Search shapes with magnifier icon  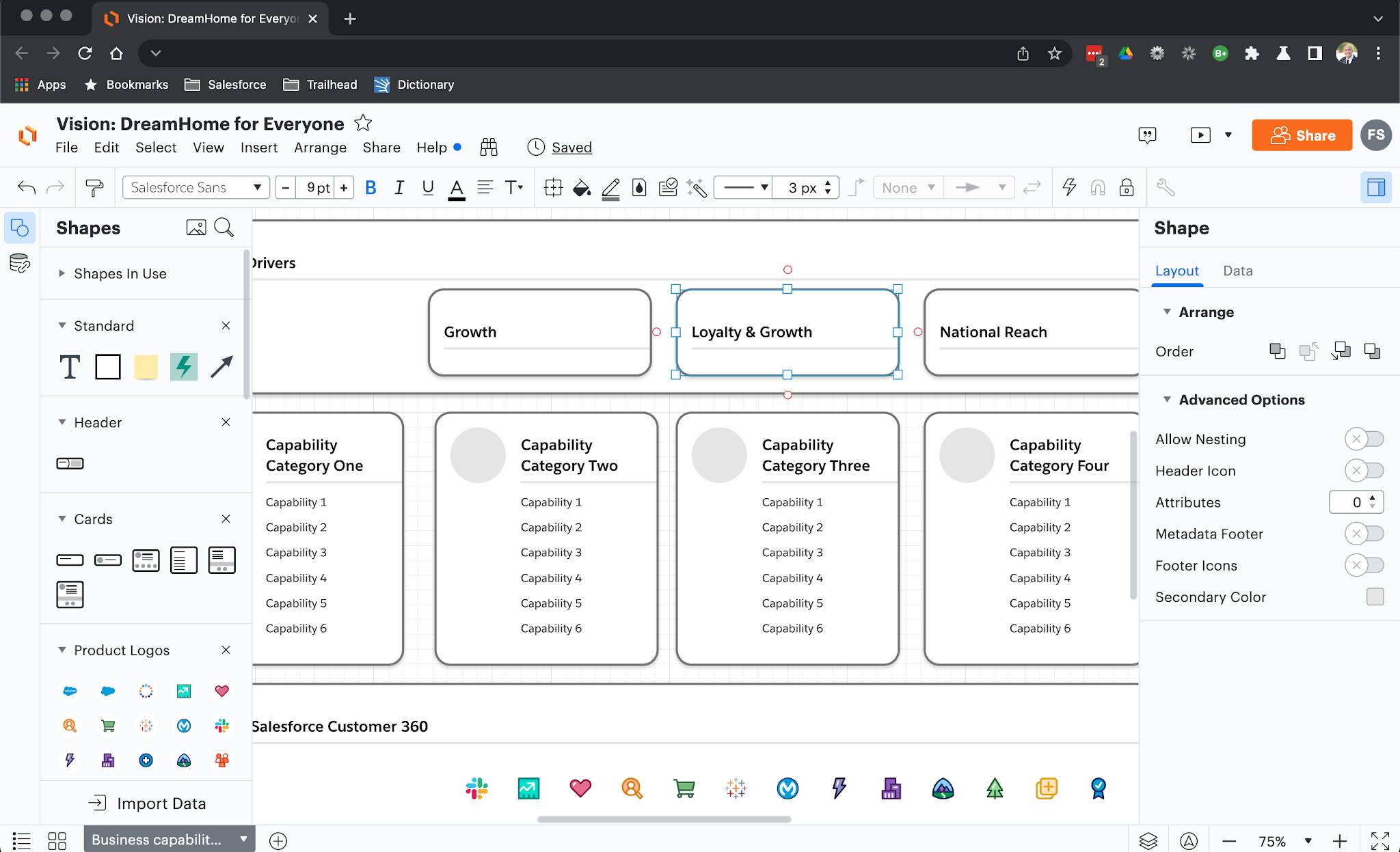click(x=224, y=228)
